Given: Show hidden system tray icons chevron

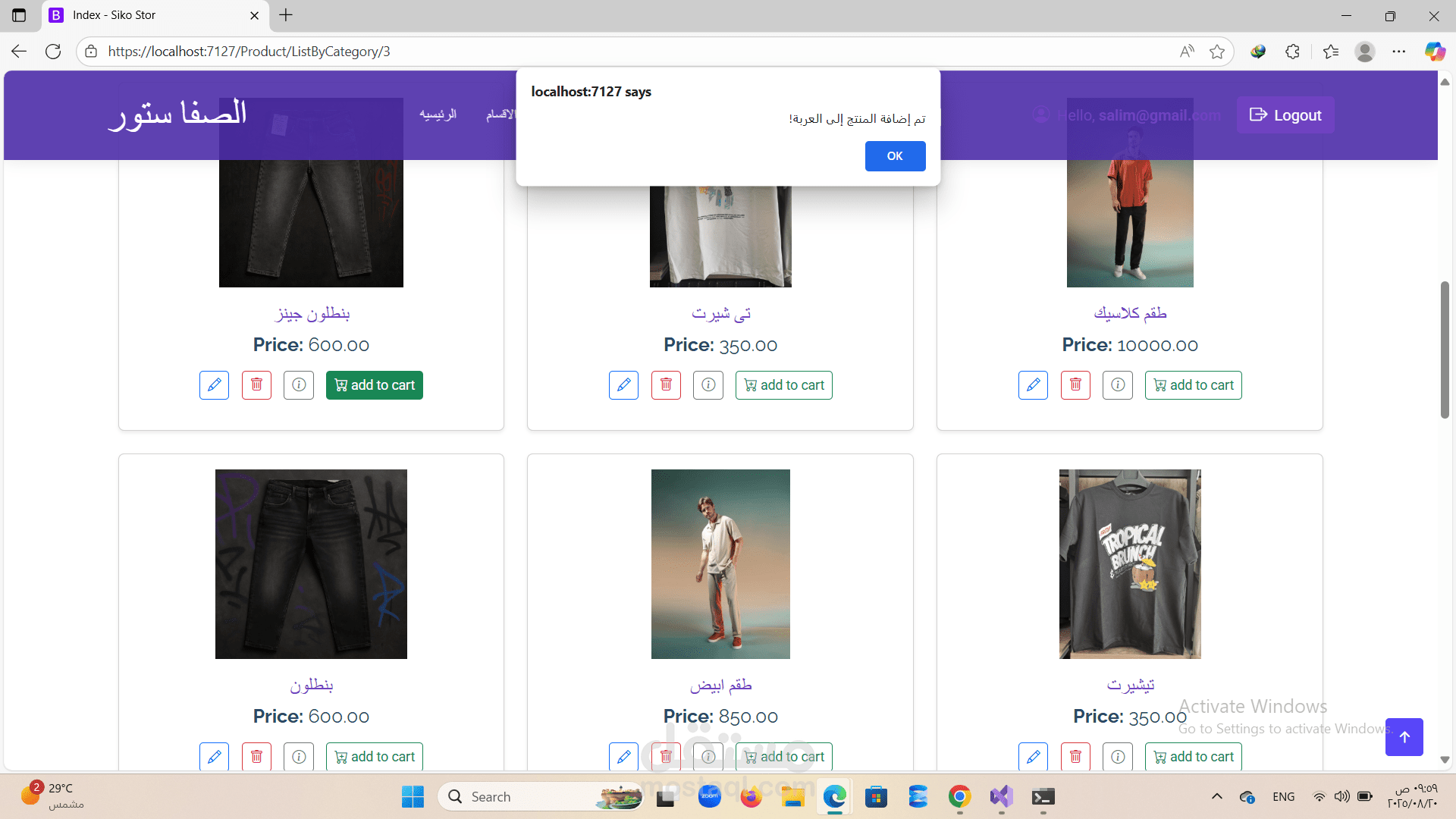Looking at the screenshot, I should [1216, 796].
